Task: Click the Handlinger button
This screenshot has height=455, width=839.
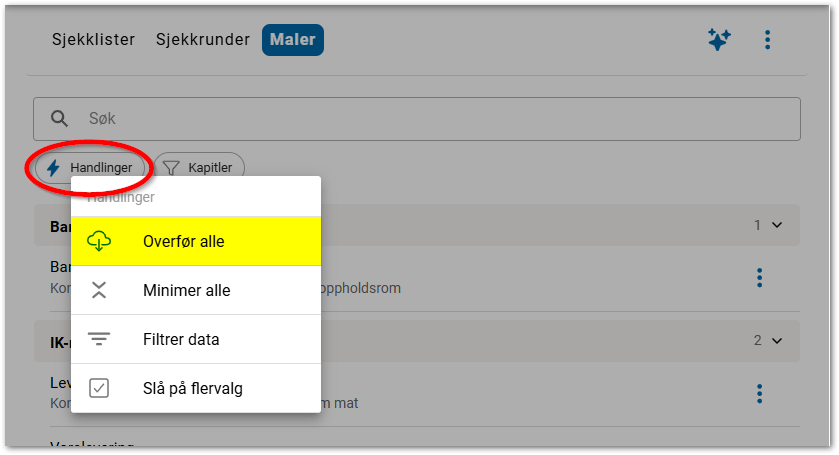Action: pyautogui.click(x=90, y=168)
